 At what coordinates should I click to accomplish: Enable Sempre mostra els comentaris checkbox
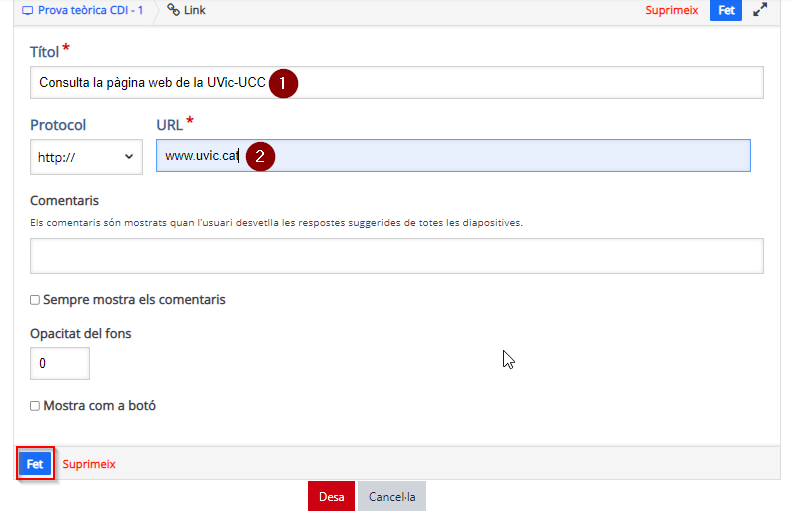click(x=35, y=300)
